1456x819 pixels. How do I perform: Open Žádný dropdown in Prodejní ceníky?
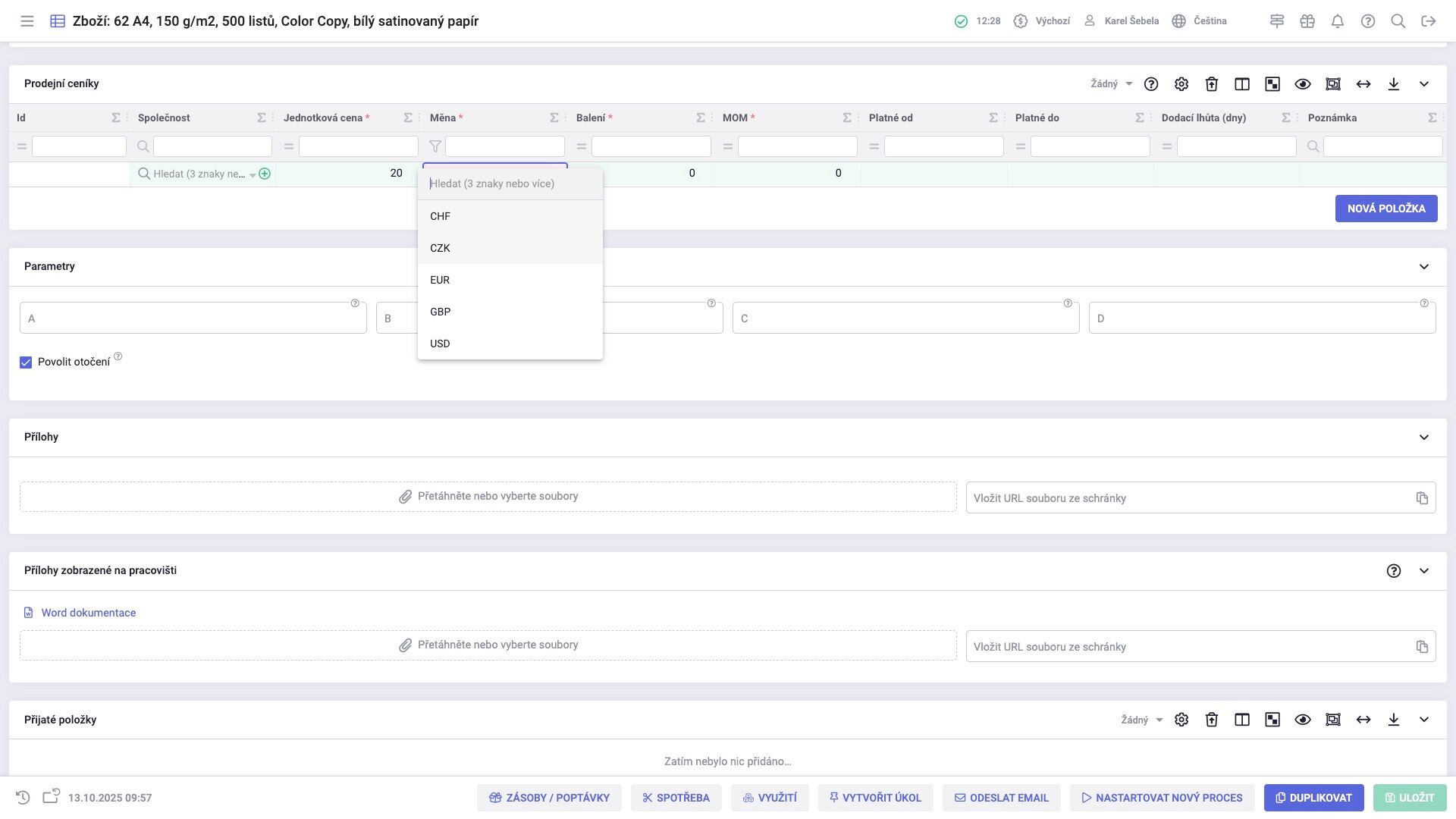1112,84
